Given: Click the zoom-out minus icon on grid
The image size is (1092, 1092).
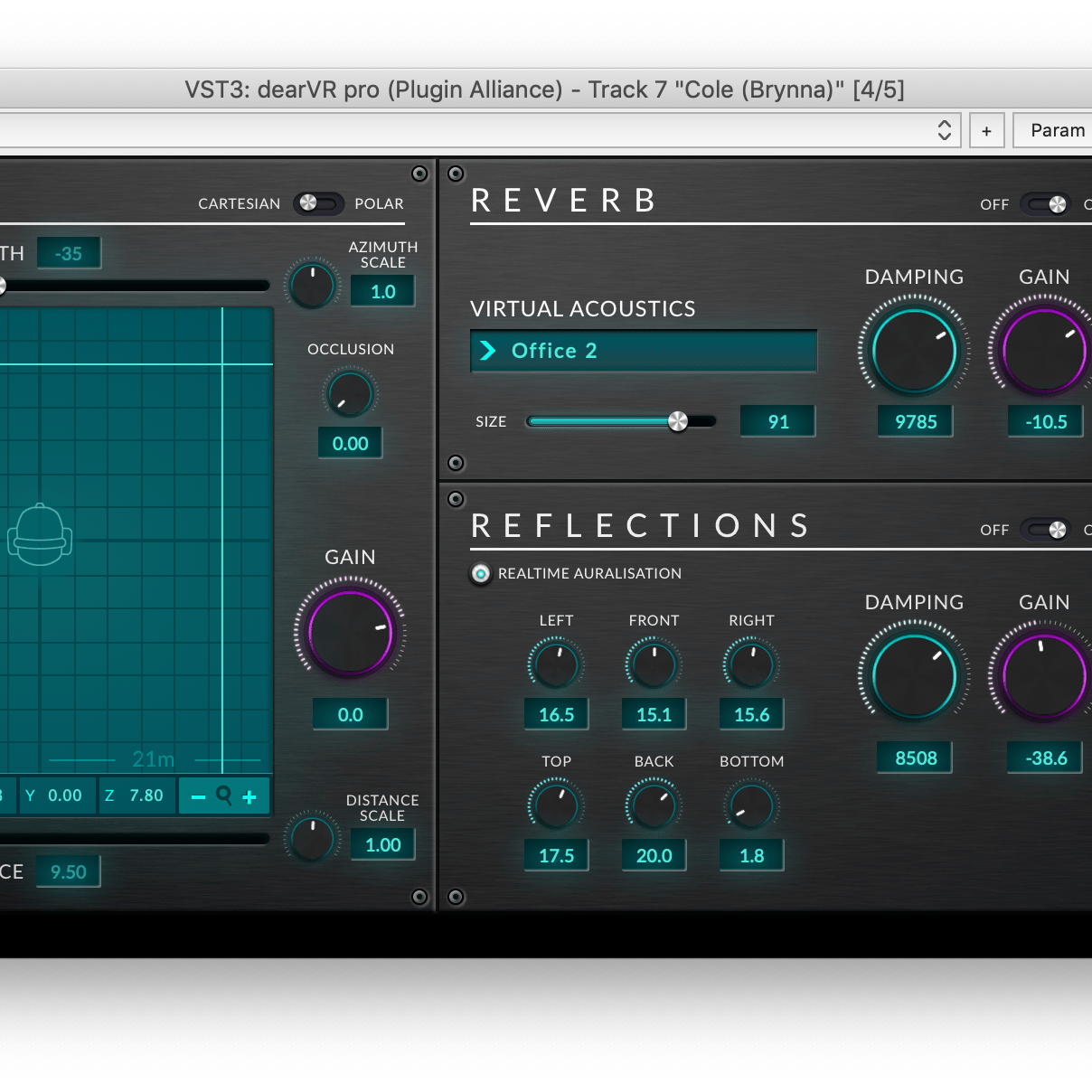Looking at the screenshot, I should pos(198,796).
